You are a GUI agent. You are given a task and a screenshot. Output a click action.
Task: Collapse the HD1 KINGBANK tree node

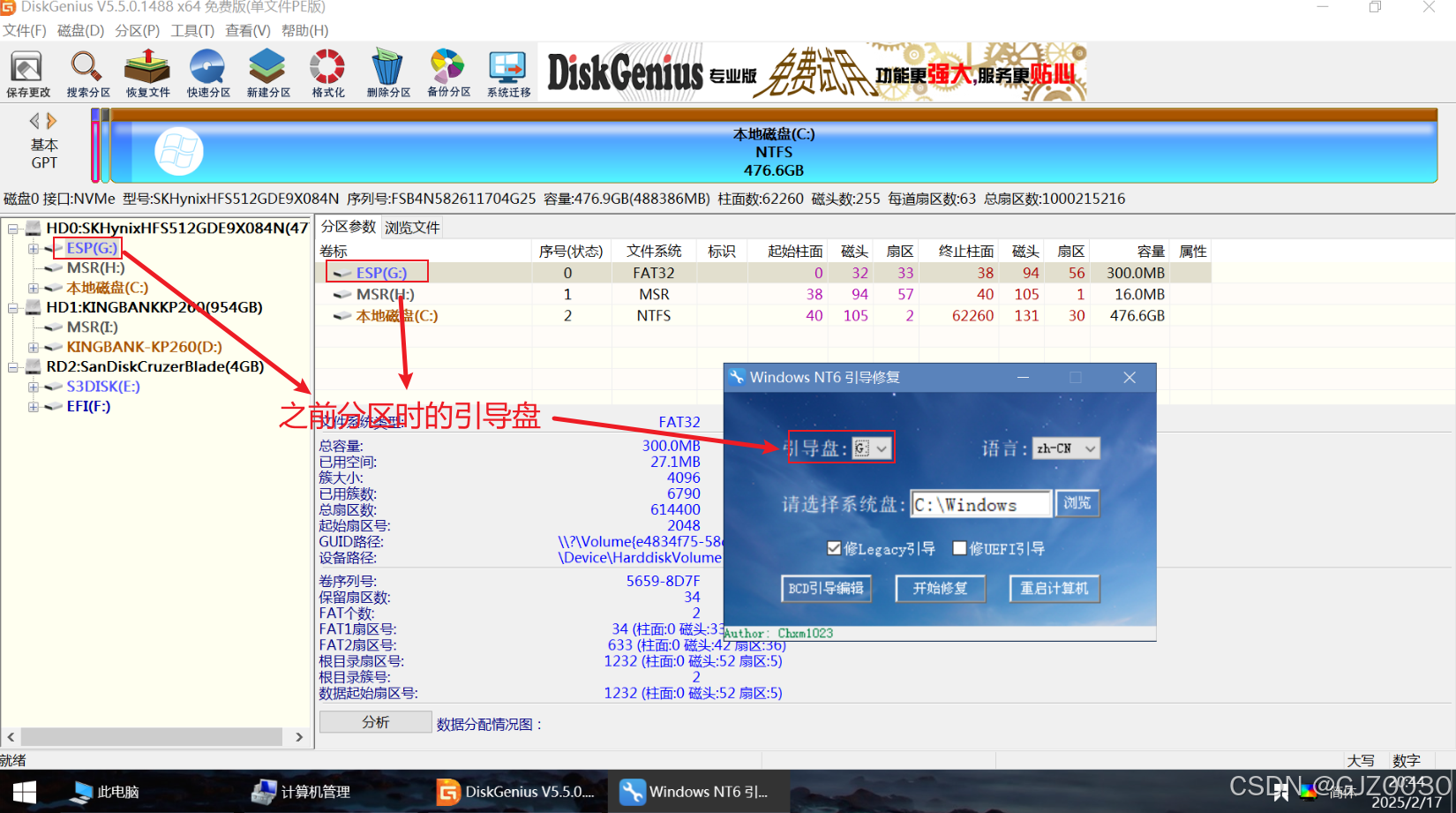[x=13, y=308]
